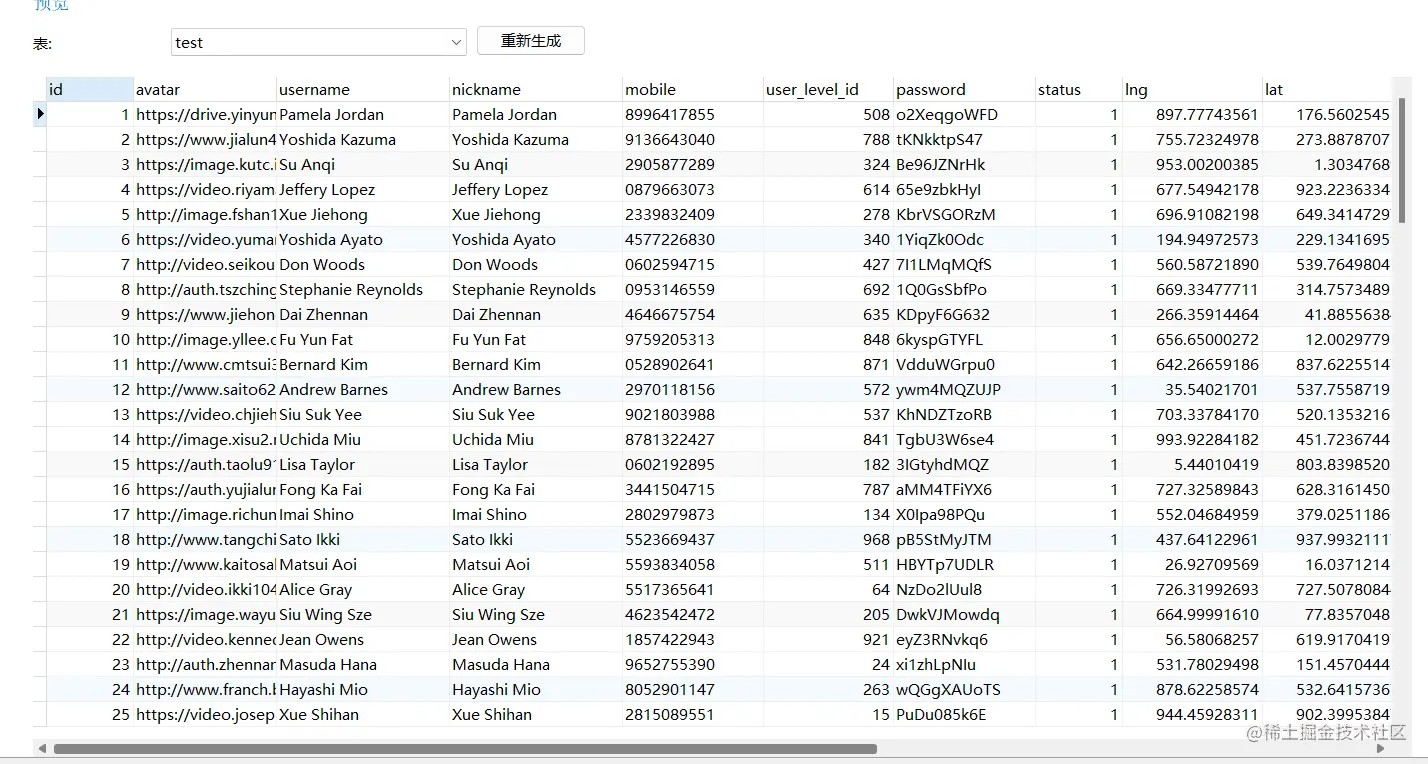
Task: Select password cell 65e9zbkHyI
Action: 964,189
